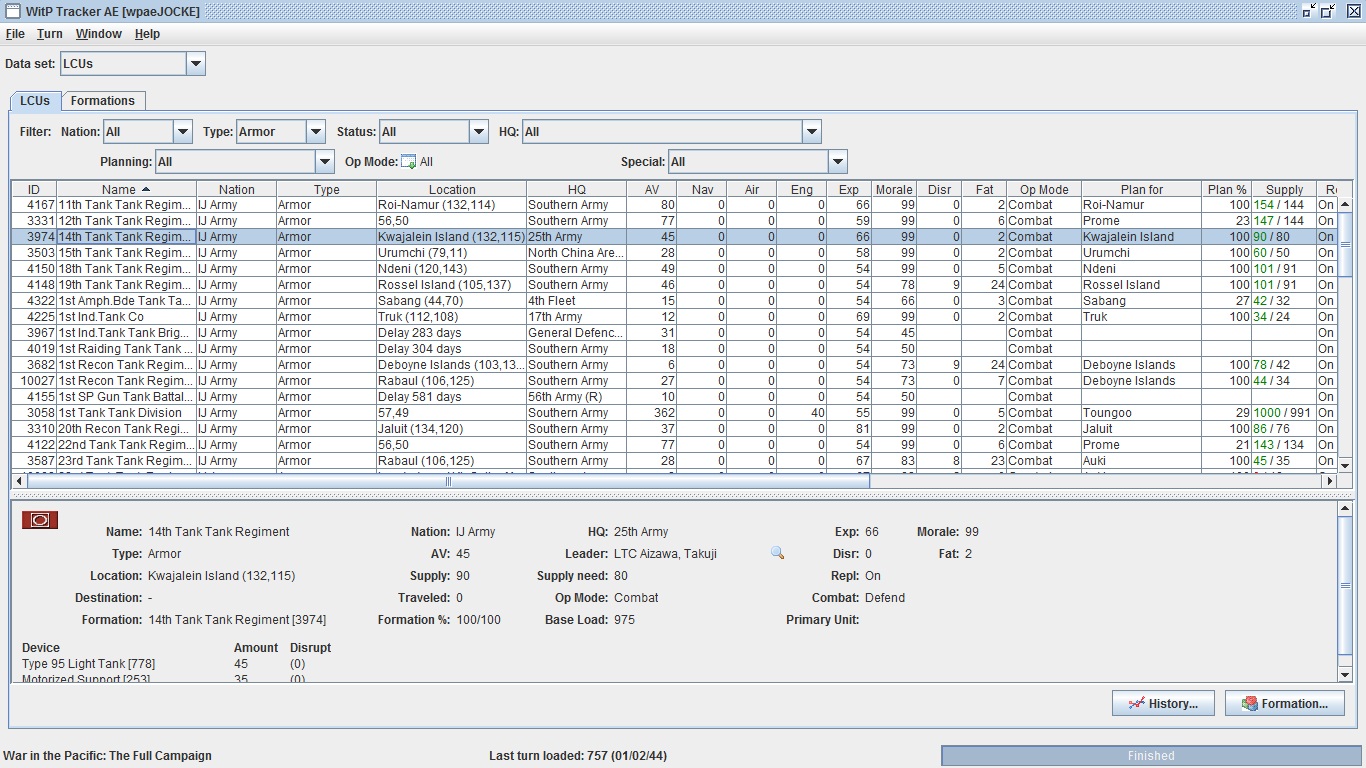Expand the Planning filter dropdown
The image size is (1366, 768).
pos(325,162)
